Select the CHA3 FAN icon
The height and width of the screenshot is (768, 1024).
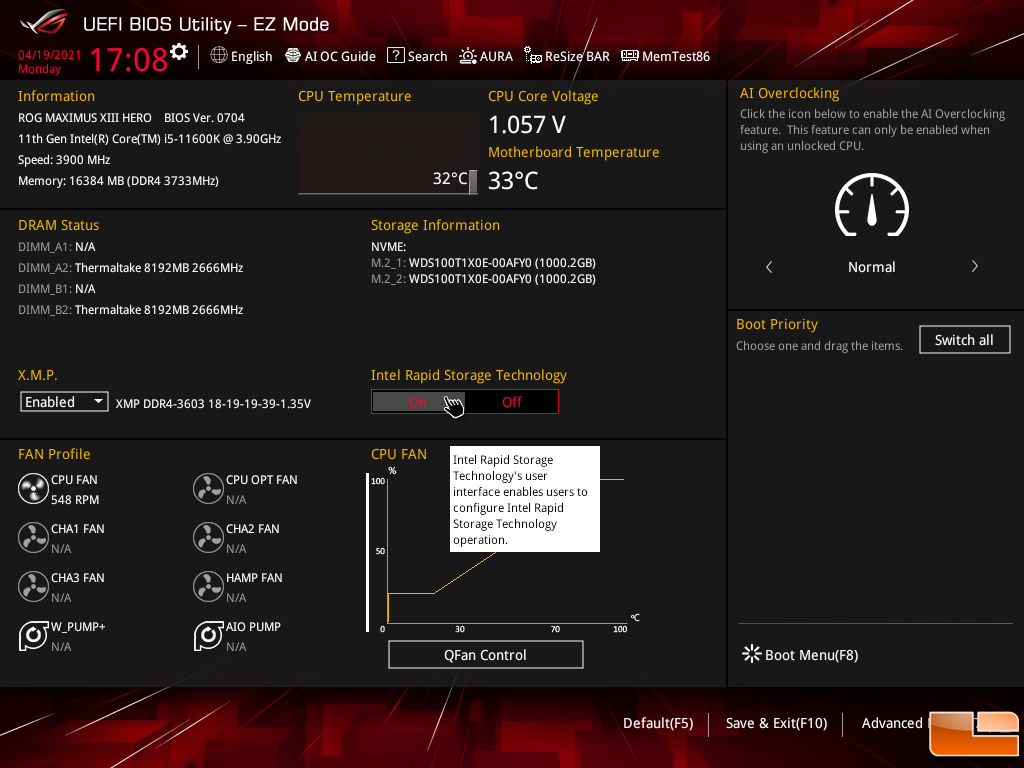(33, 587)
